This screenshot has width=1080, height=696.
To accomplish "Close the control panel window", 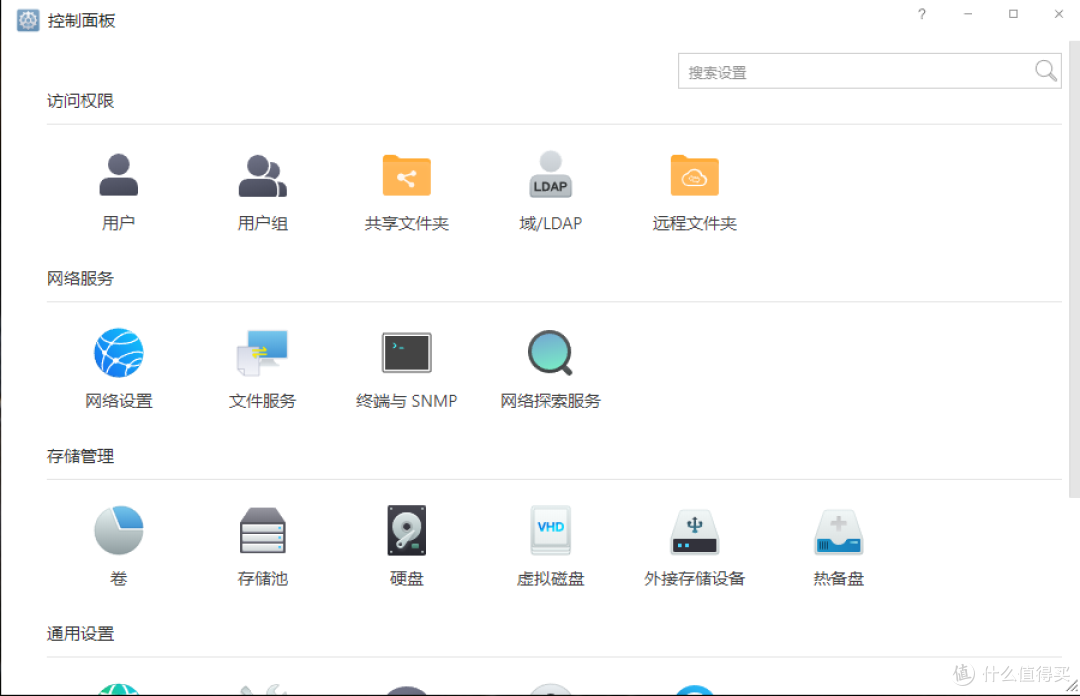I will [x=1059, y=14].
